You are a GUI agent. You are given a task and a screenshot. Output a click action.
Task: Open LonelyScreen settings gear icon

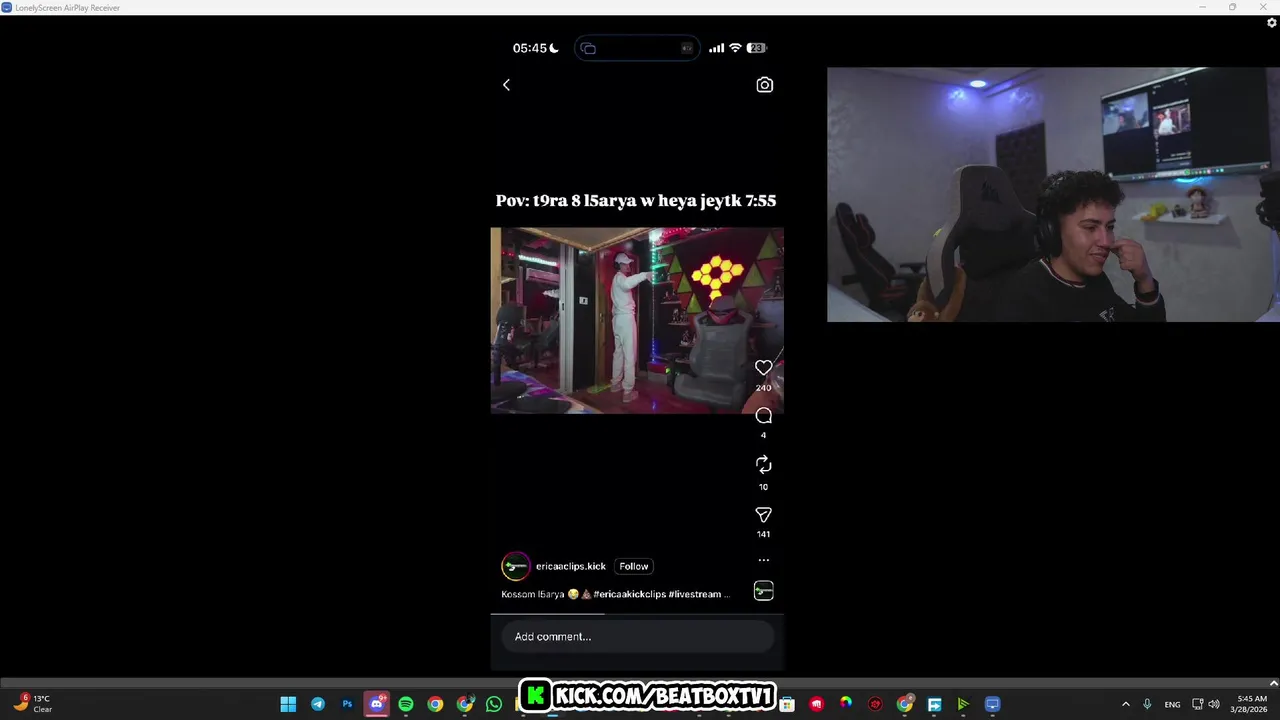coord(1272,23)
